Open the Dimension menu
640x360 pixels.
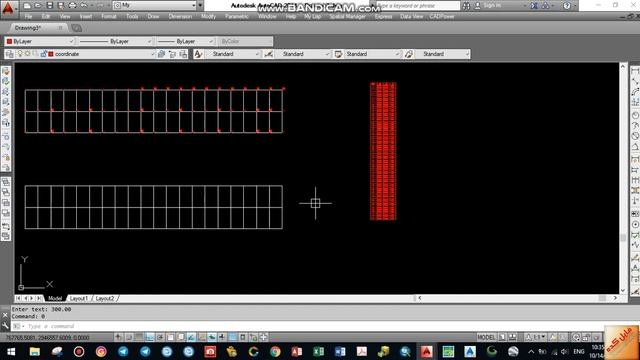(180, 16)
